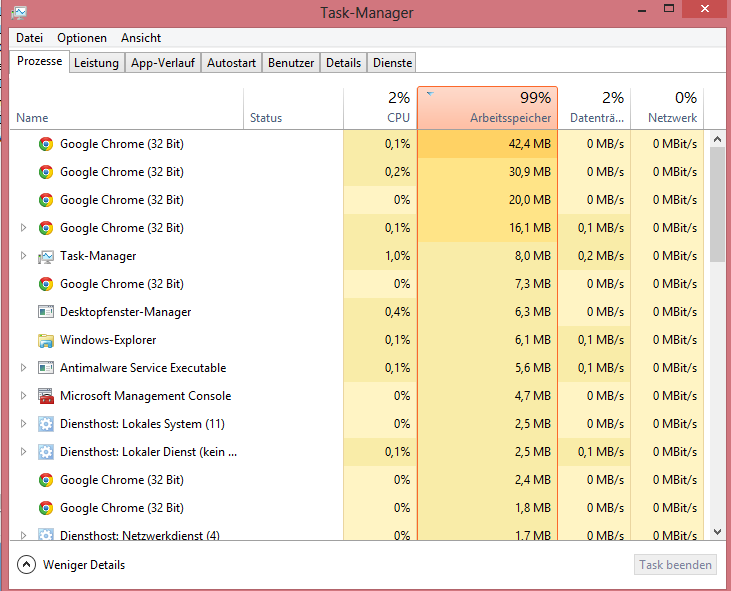Click Chrome icon in the 20,0 MB row
This screenshot has width=731, height=591.
tap(46, 200)
